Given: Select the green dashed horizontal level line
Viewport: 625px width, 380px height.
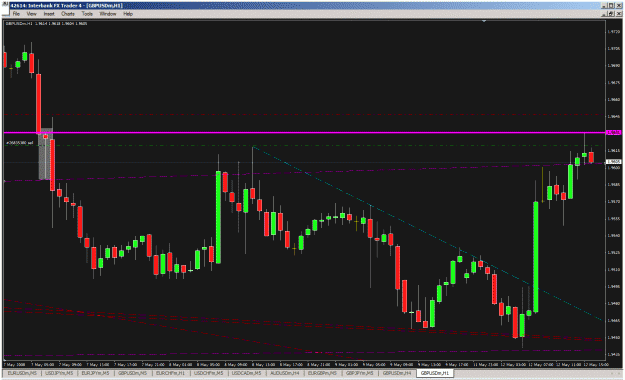Looking at the screenshot, I should pyautogui.click(x=305, y=146).
